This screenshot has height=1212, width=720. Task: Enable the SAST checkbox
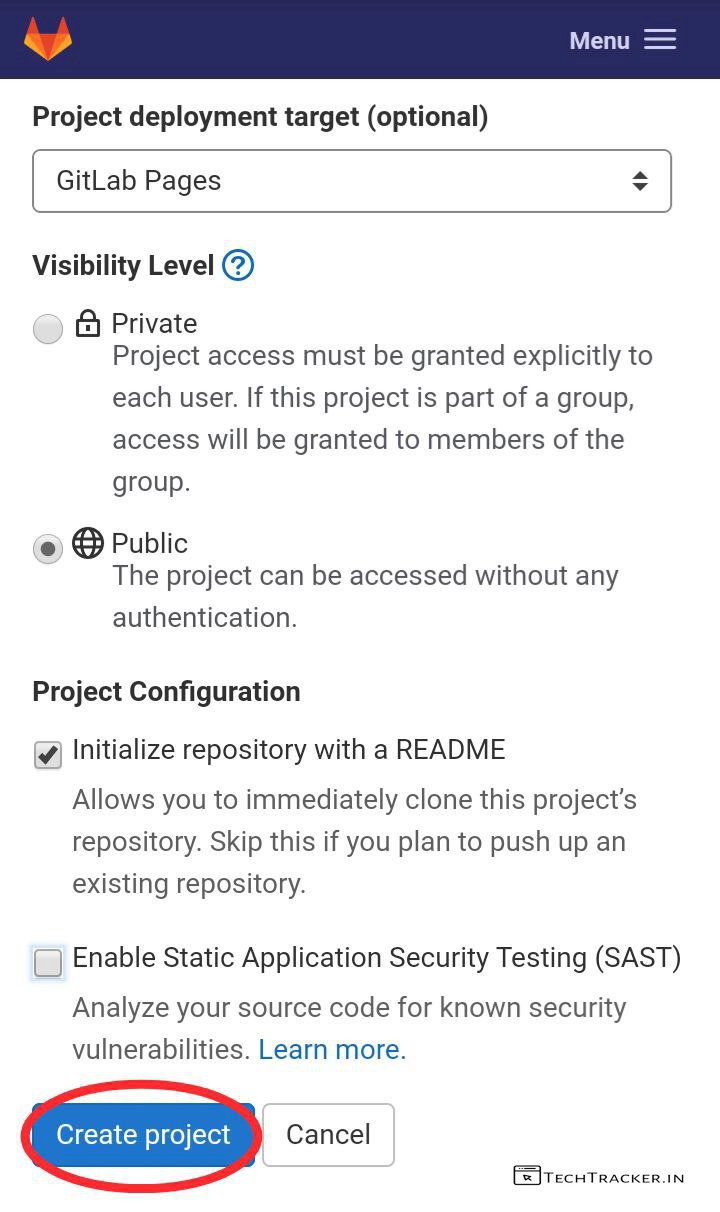point(48,963)
